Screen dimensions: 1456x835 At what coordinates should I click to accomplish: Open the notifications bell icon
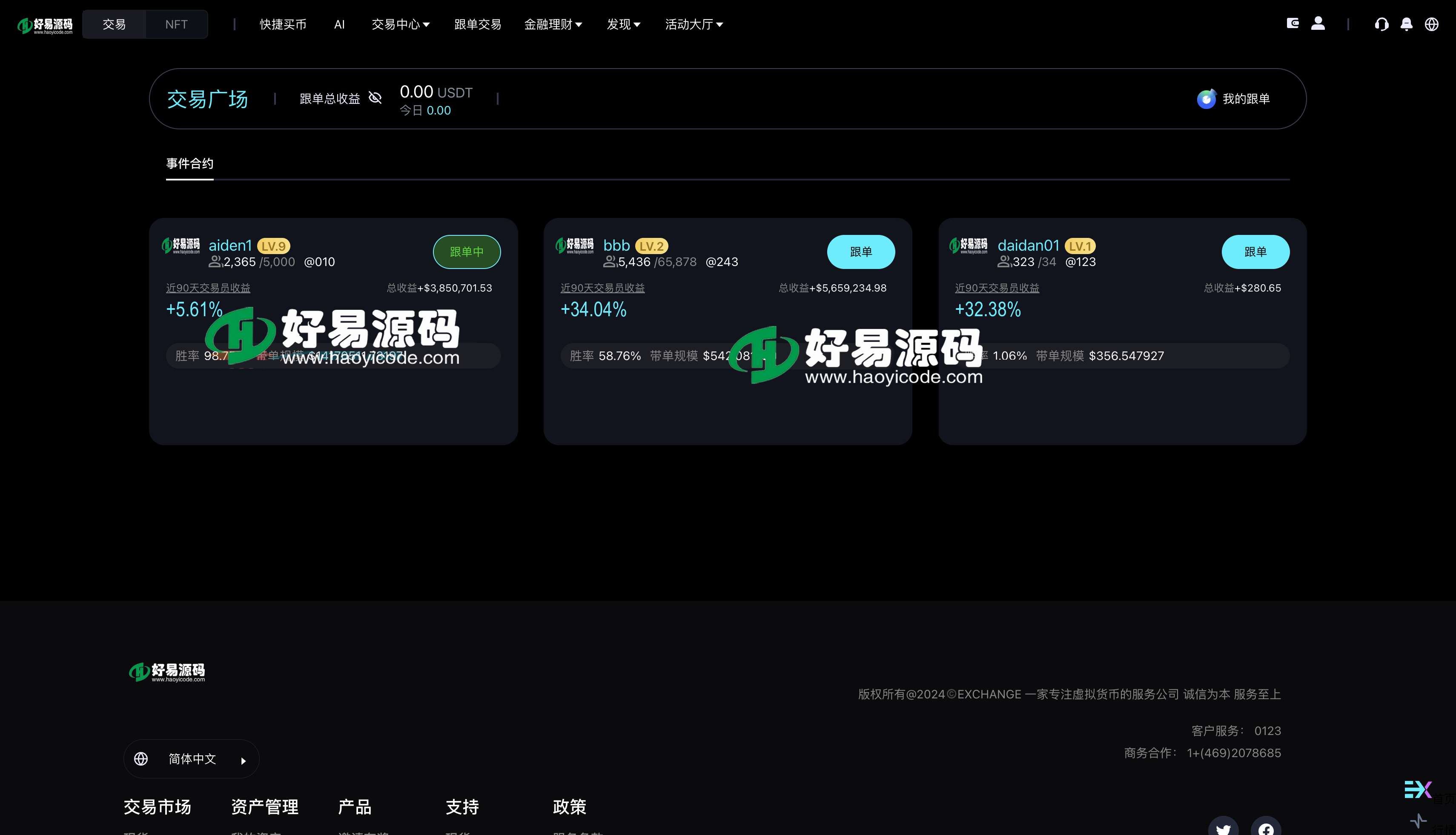(1407, 24)
